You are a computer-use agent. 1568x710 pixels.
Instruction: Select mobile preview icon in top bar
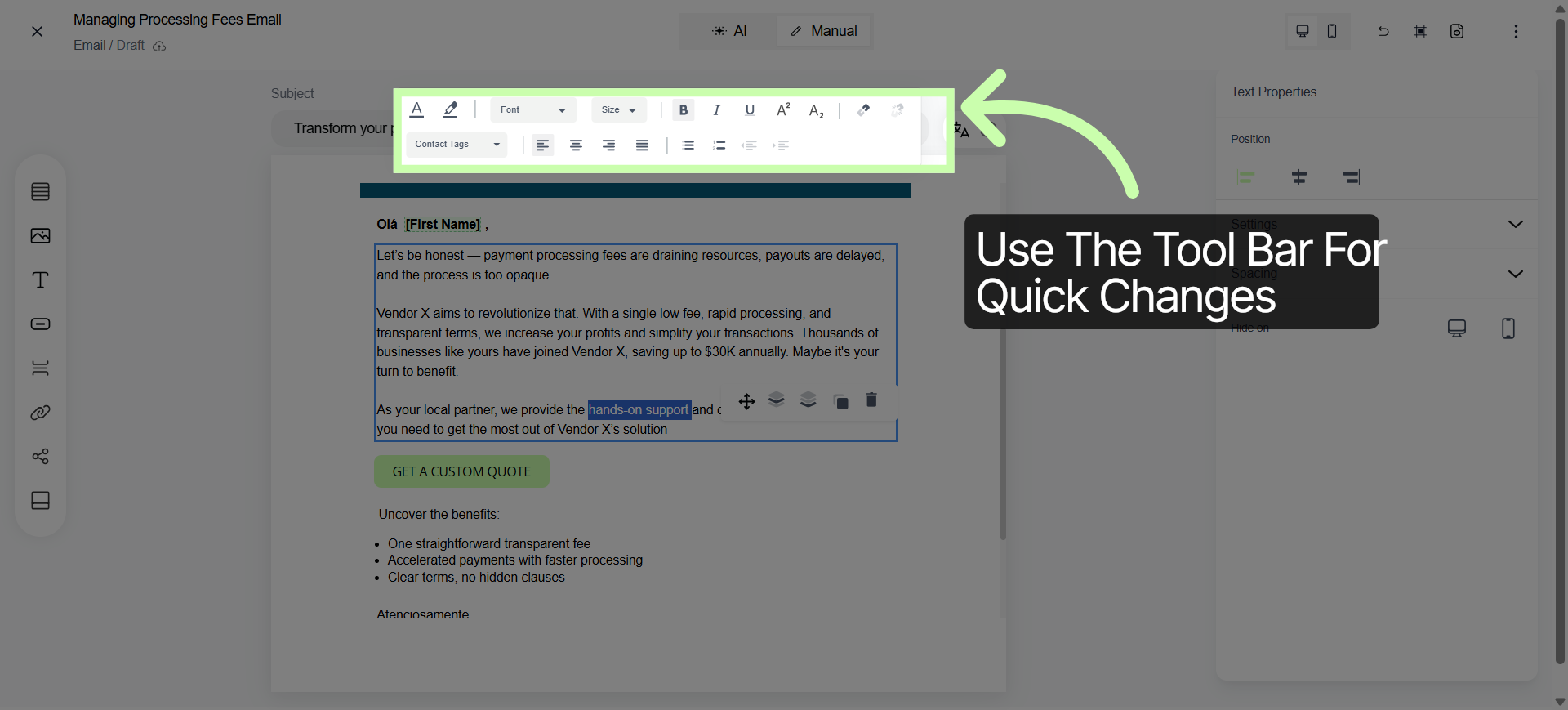click(x=1332, y=31)
